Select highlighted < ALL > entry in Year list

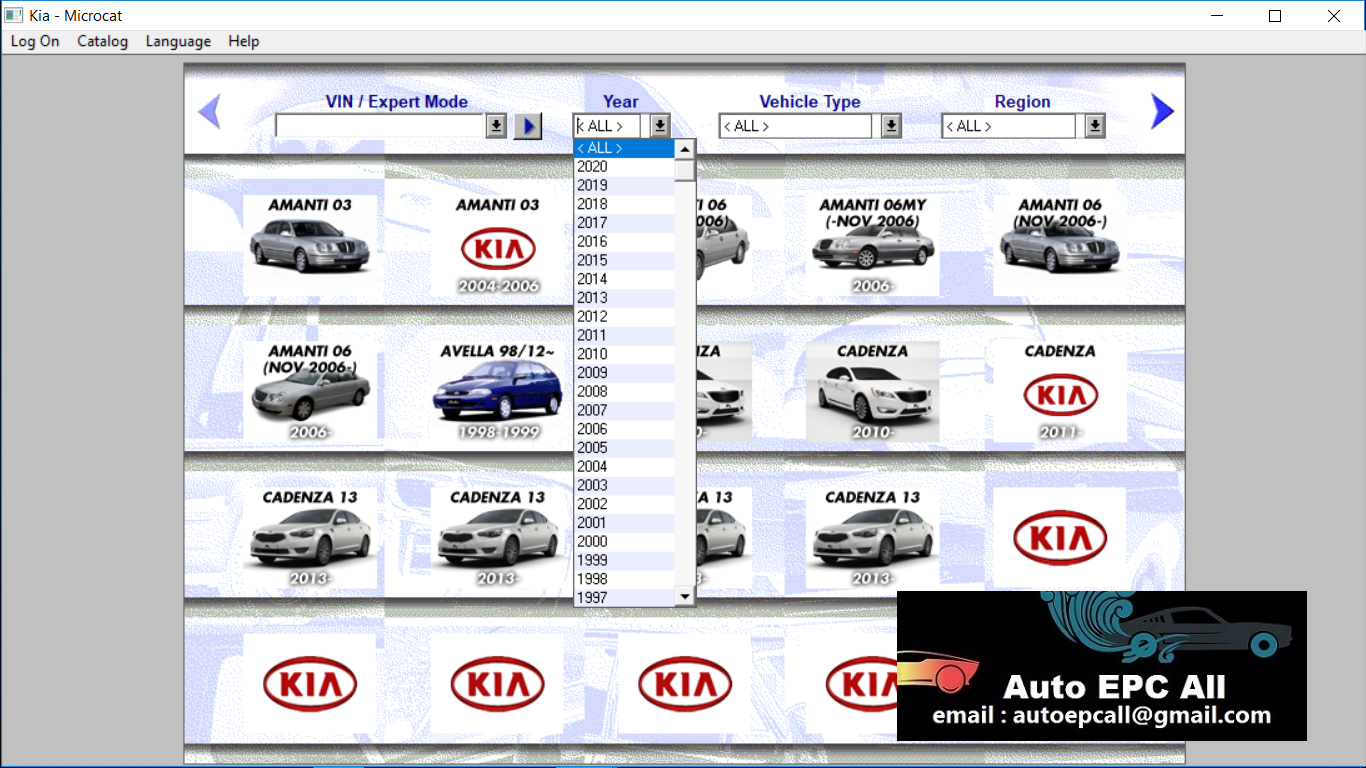624,148
